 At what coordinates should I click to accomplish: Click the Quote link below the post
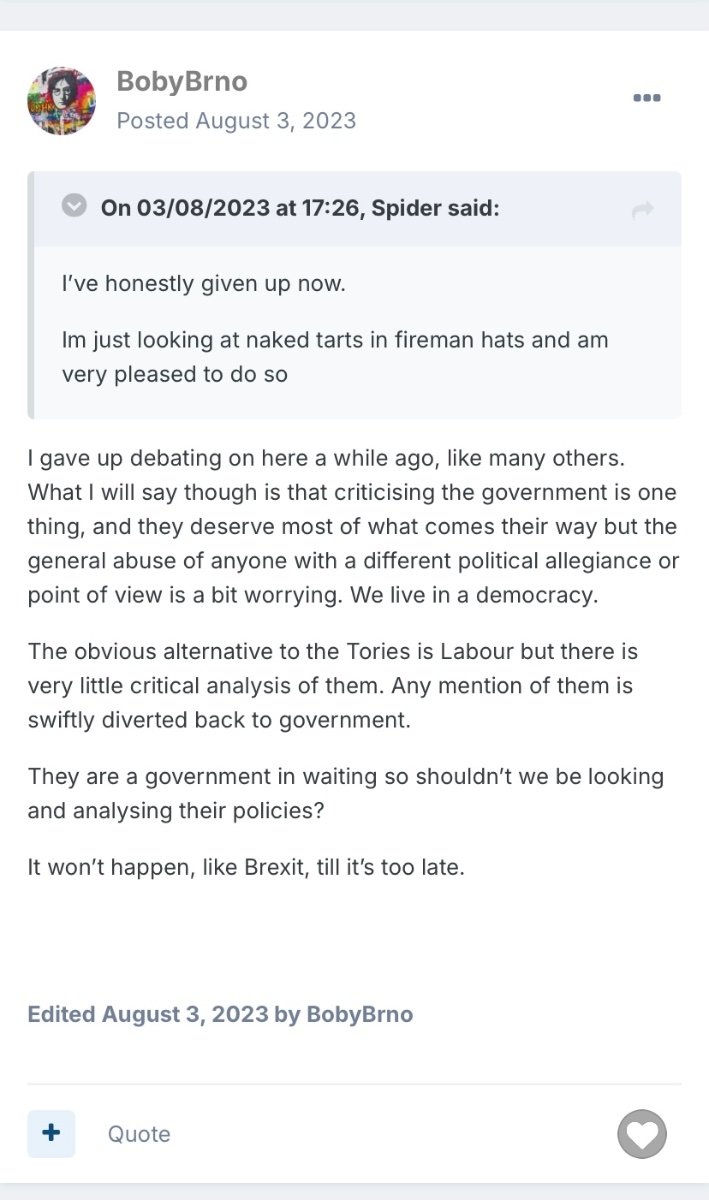(x=139, y=1134)
